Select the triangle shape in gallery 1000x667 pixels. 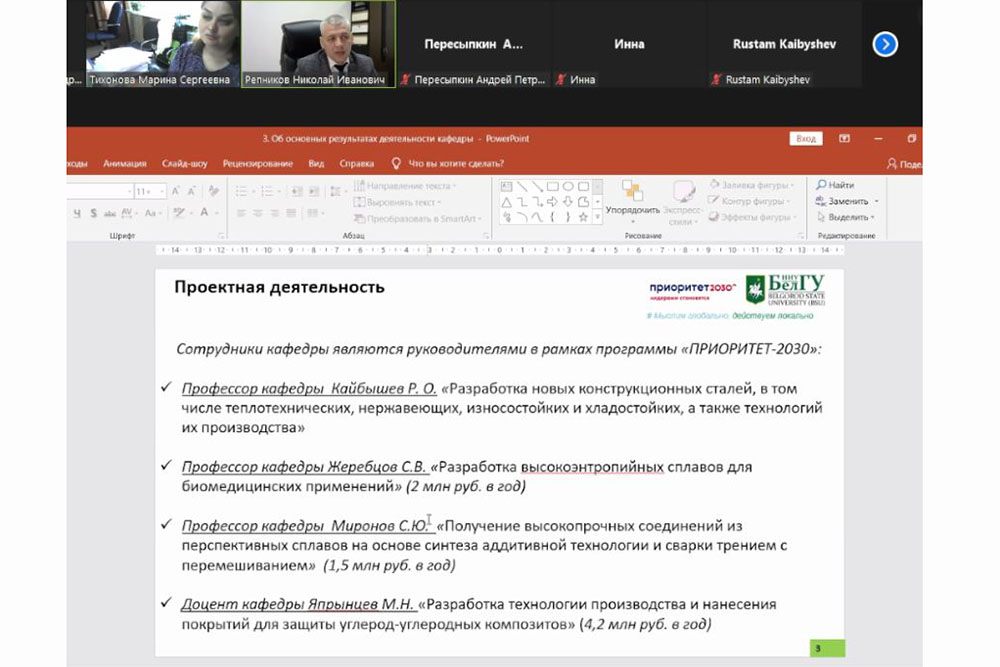tap(507, 201)
